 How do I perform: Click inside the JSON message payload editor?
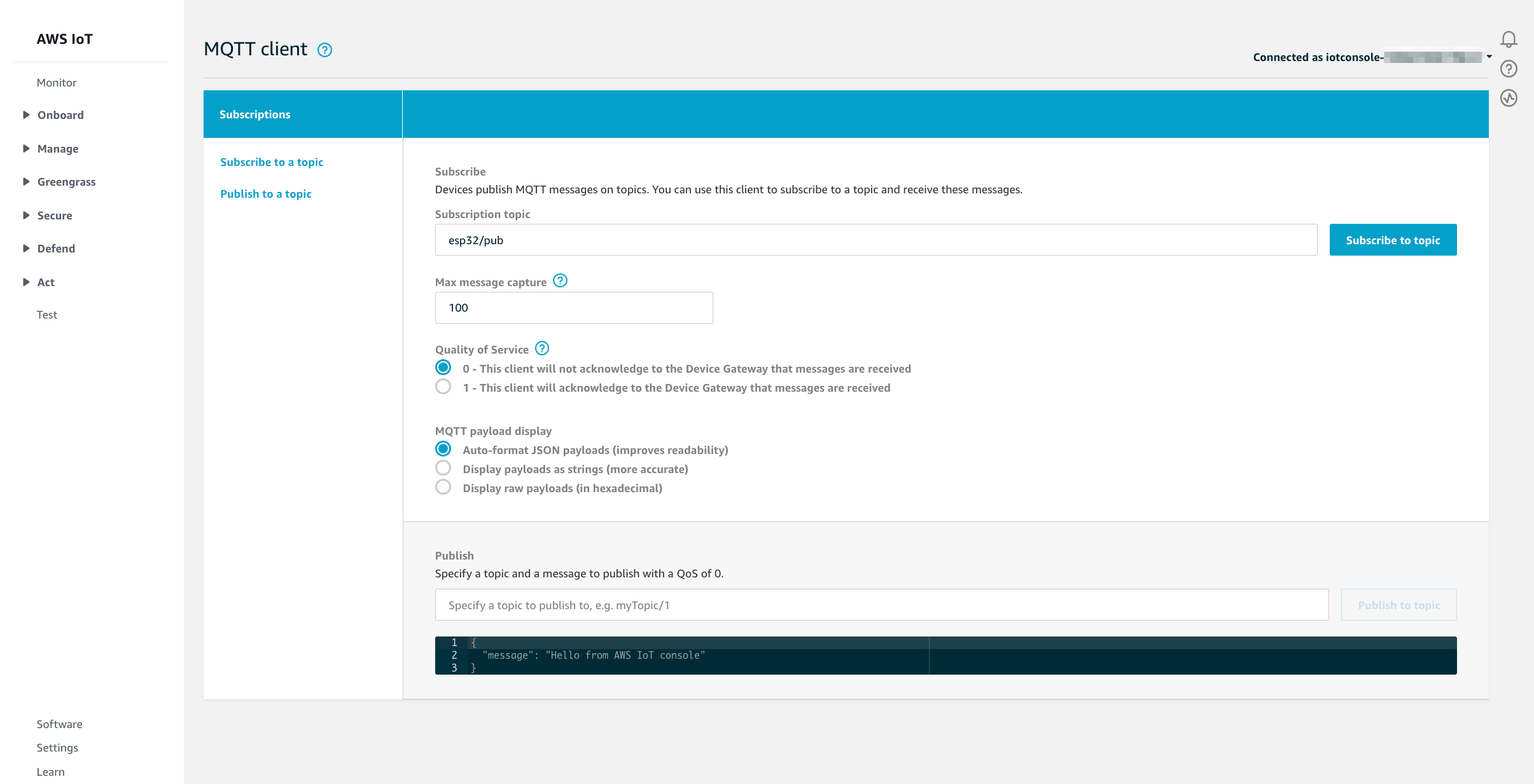point(946,656)
